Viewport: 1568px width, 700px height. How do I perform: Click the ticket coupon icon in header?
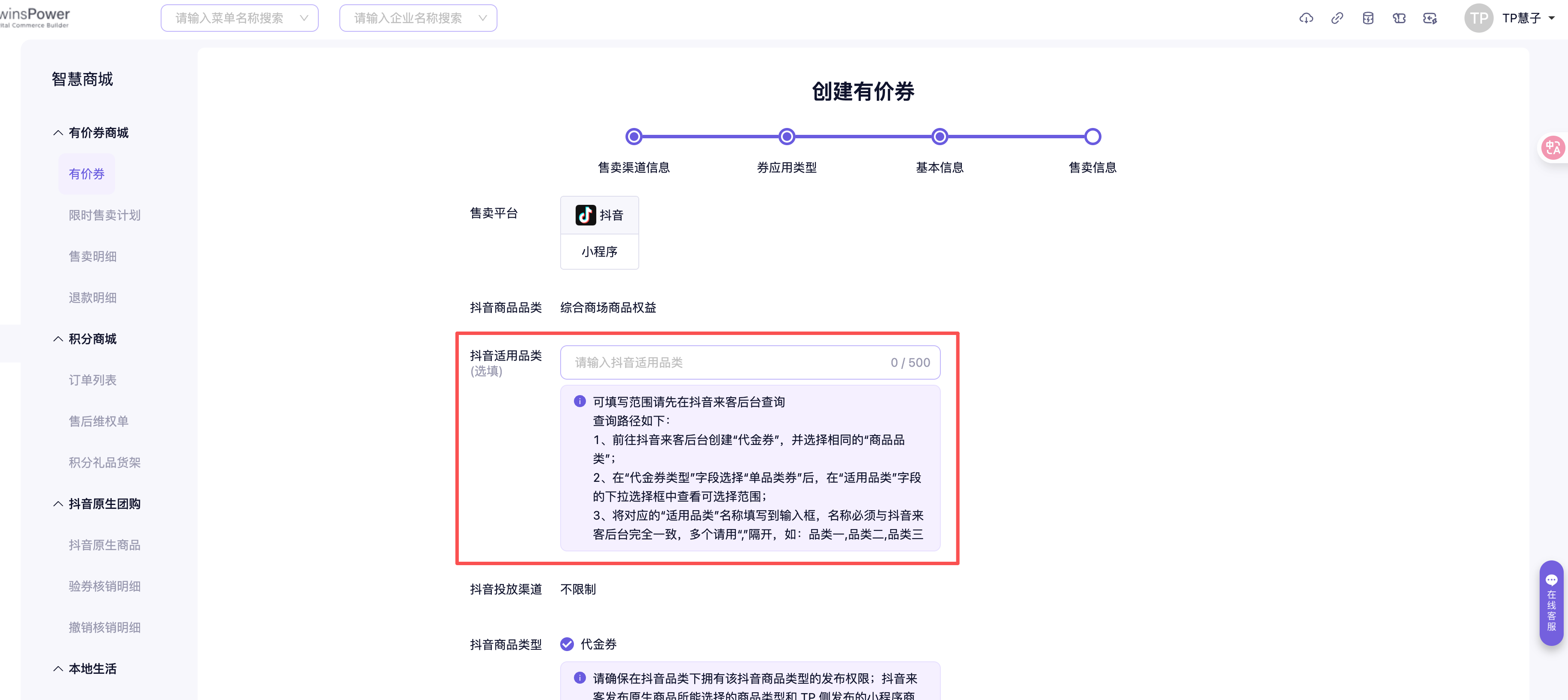pyautogui.click(x=1399, y=18)
